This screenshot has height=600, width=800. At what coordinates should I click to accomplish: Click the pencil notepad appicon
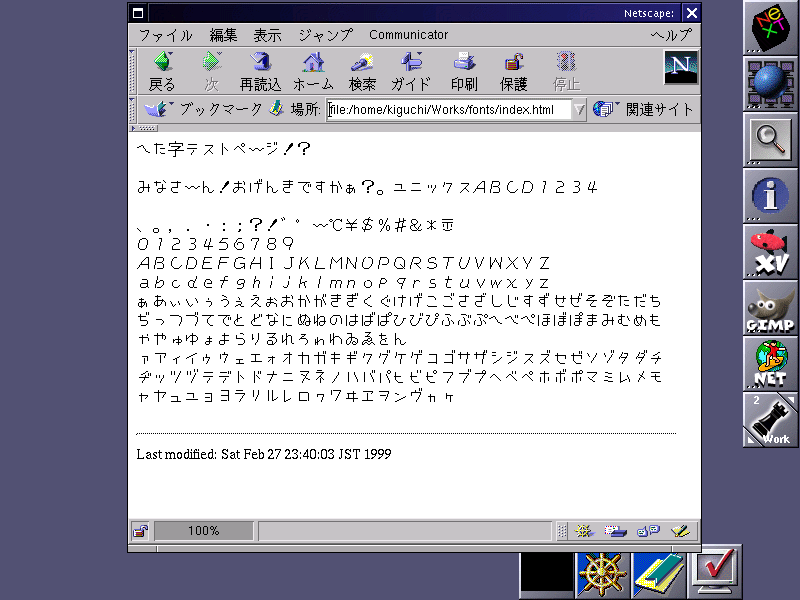659,575
